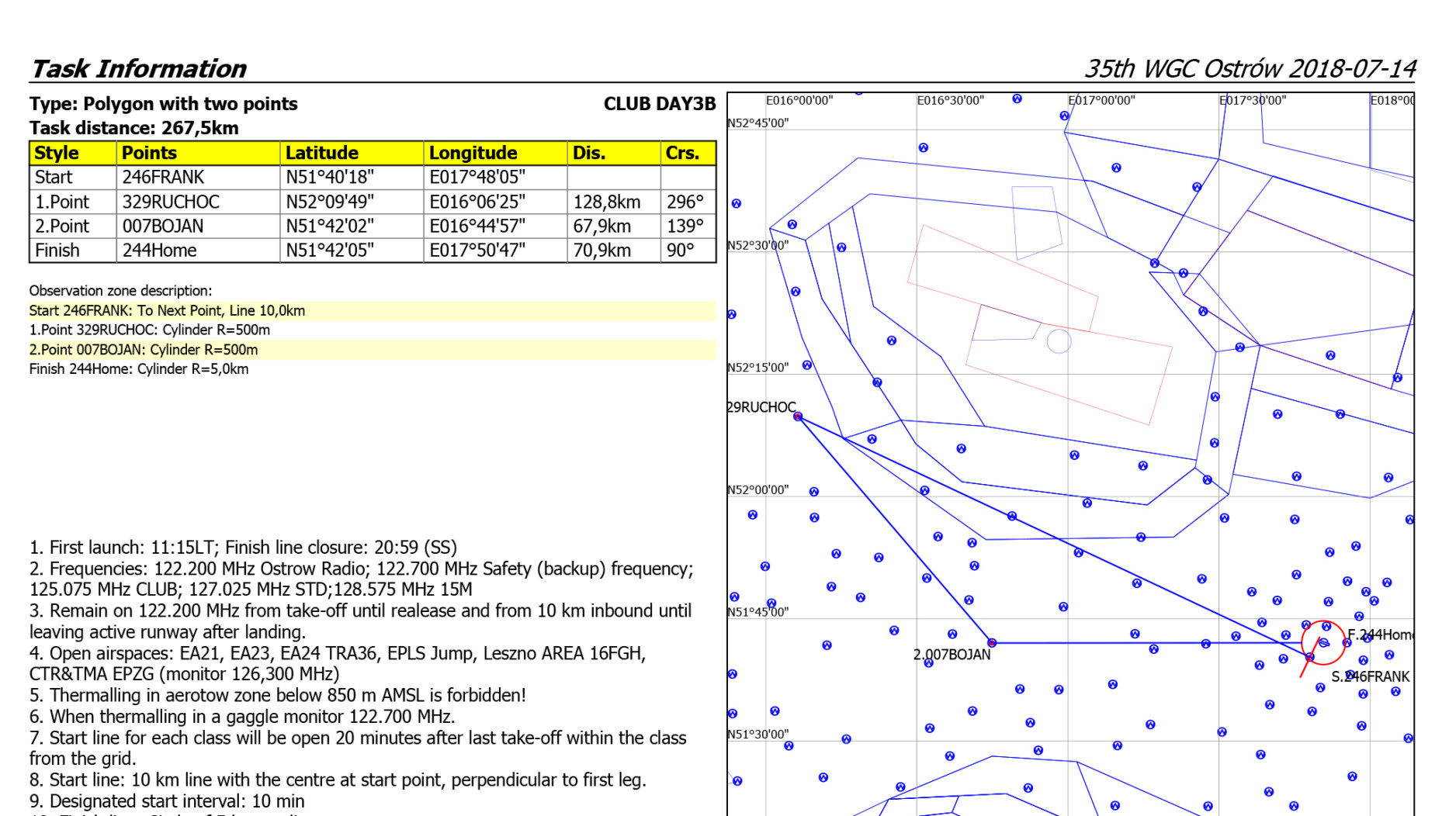This screenshot has width=1456, height=816.
Task: Click the CLUB DAY3B class label
Action: [x=659, y=104]
